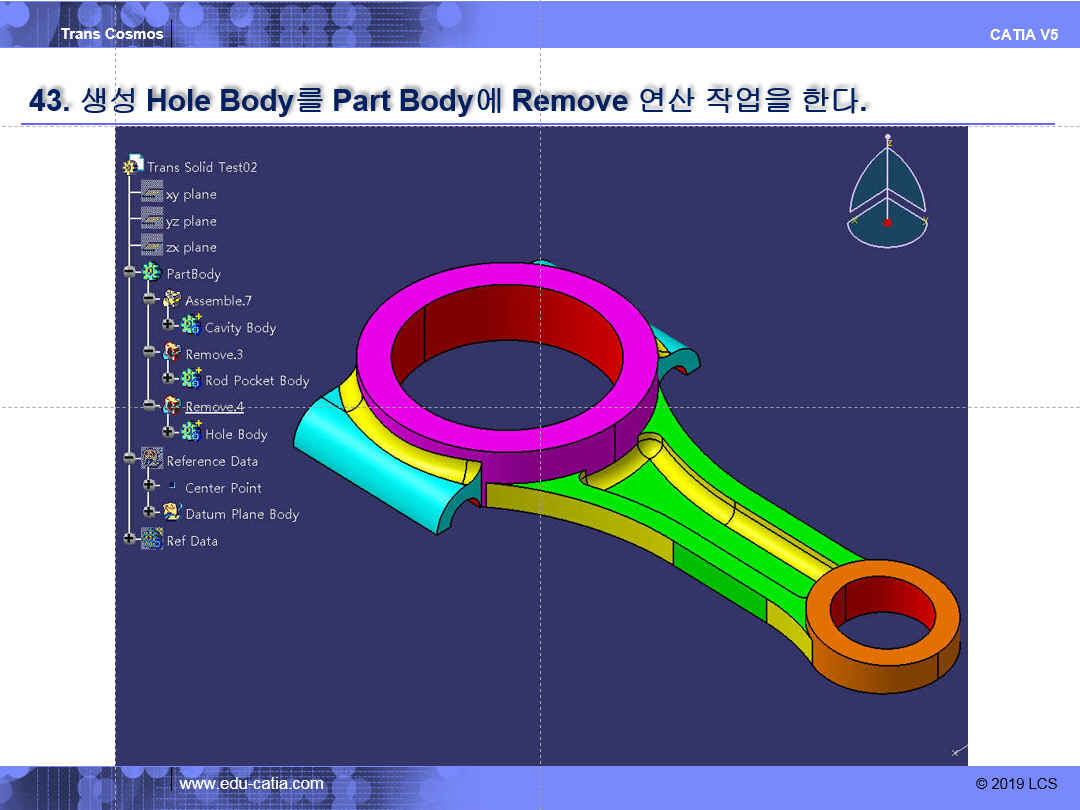Click the Ref Data body icon
Image resolution: width=1080 pixels, height=810 pixels.
[x=152, y=540]
